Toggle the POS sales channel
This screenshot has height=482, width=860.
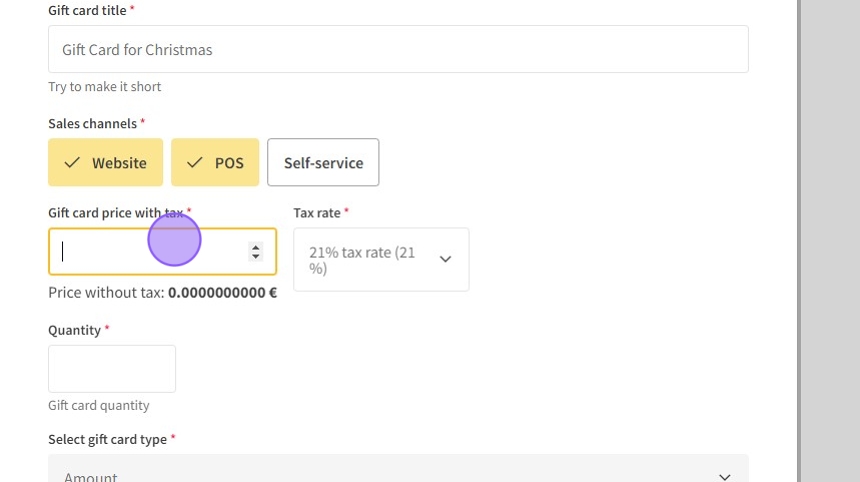pos(215,163)
